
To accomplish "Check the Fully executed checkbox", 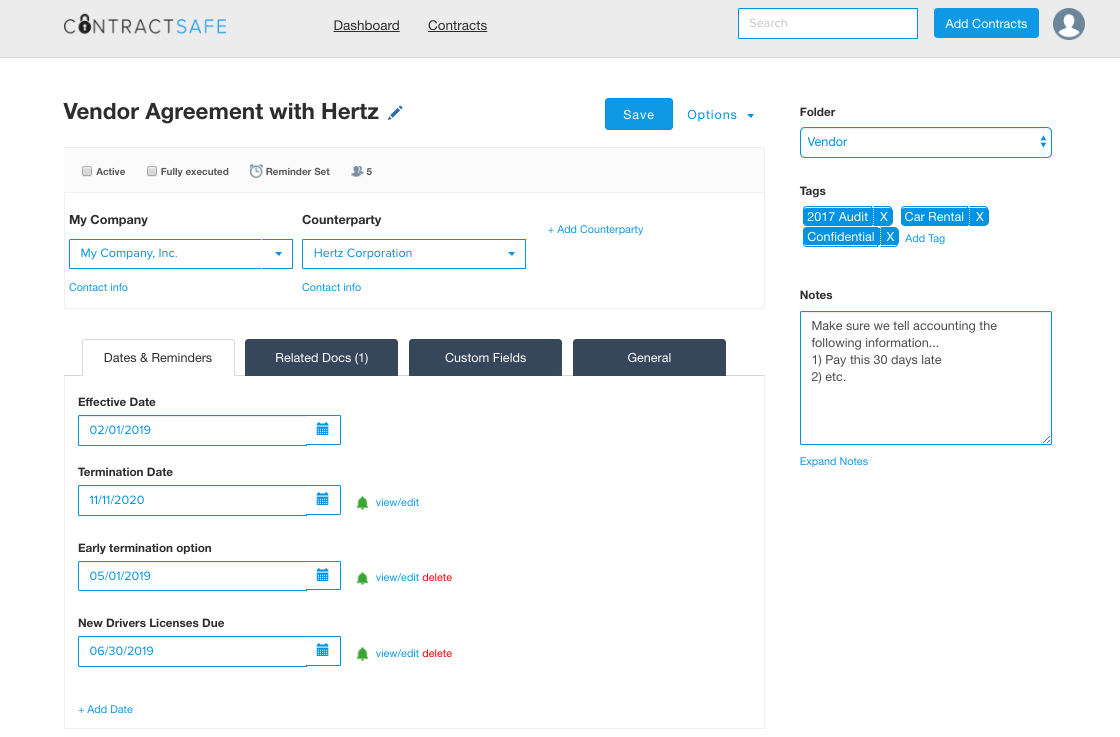I will [x=153, y=171].
